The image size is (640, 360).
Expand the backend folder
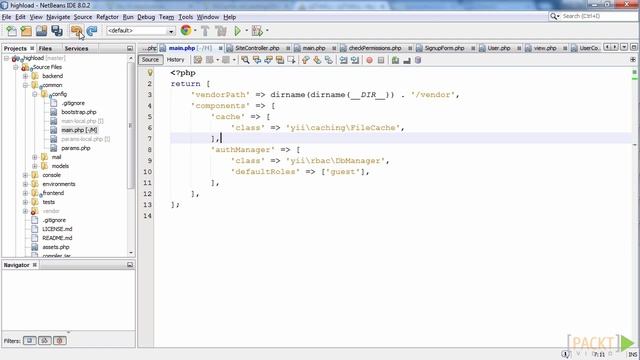25,76
